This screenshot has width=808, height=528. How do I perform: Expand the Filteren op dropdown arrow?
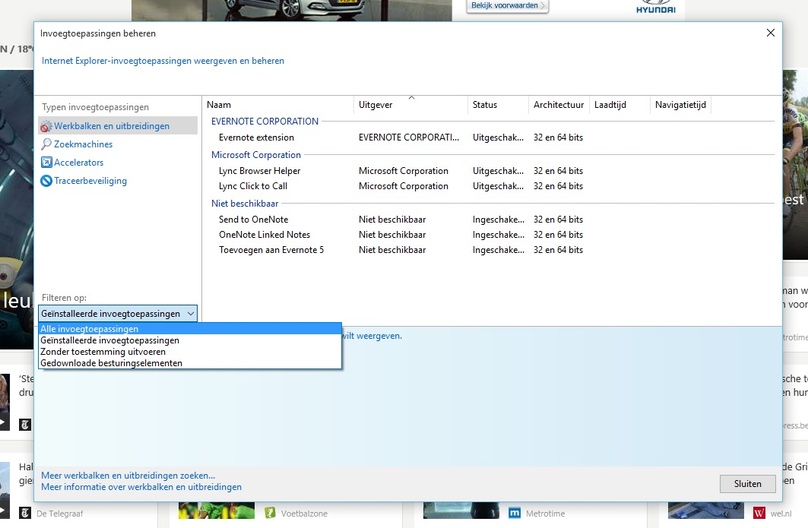click(190, 314)
